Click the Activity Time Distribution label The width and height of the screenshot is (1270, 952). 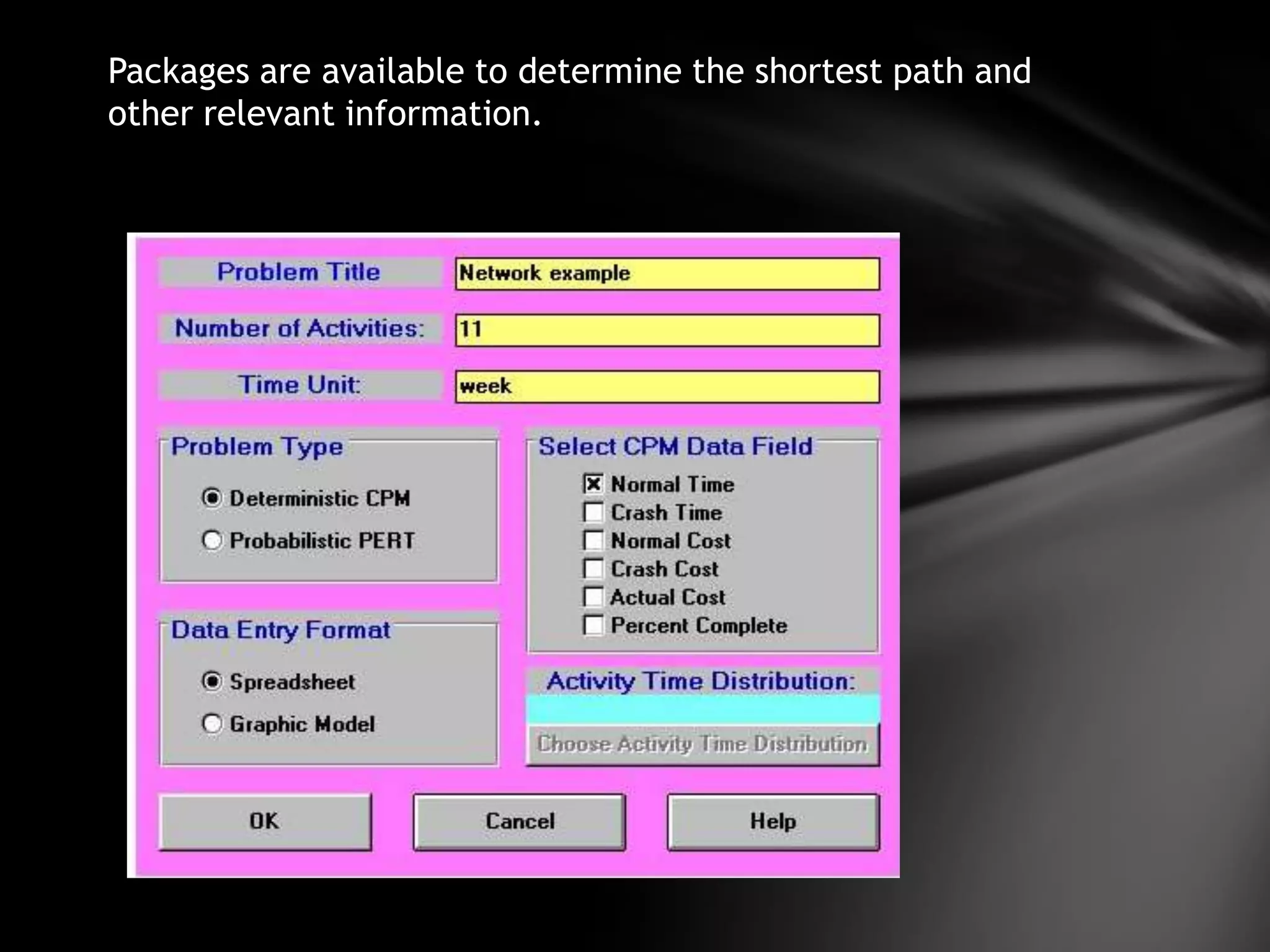701,681
